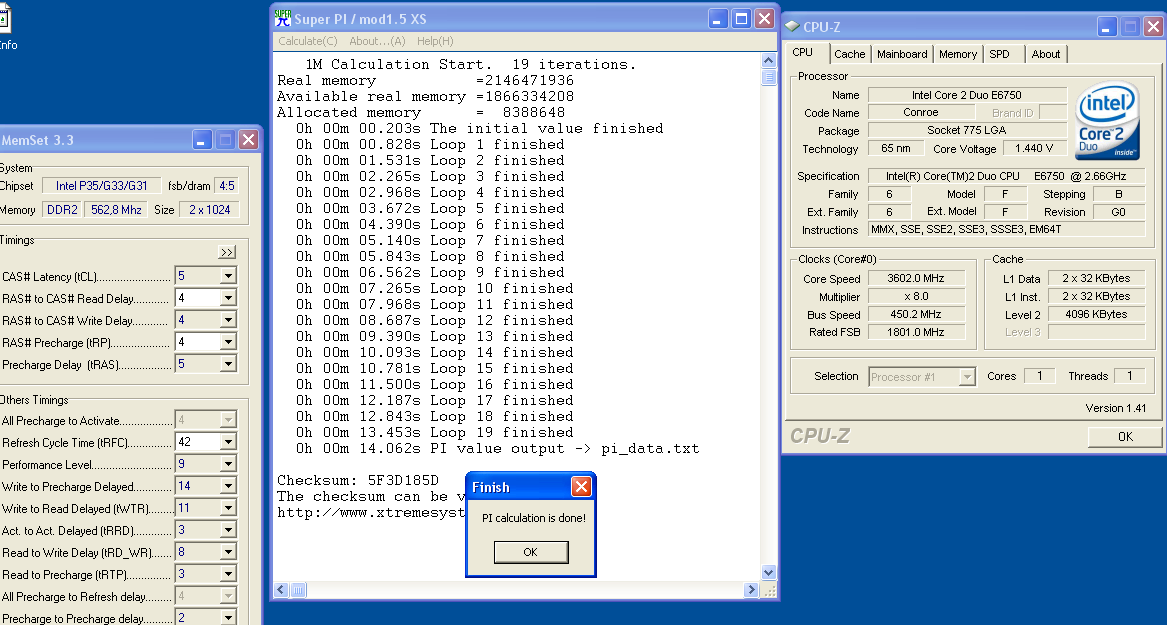The height and width of the screenshot is (625, 1167).
Task: Click the Core Voltage value 1.440 V
Action: pos(1034,148)
